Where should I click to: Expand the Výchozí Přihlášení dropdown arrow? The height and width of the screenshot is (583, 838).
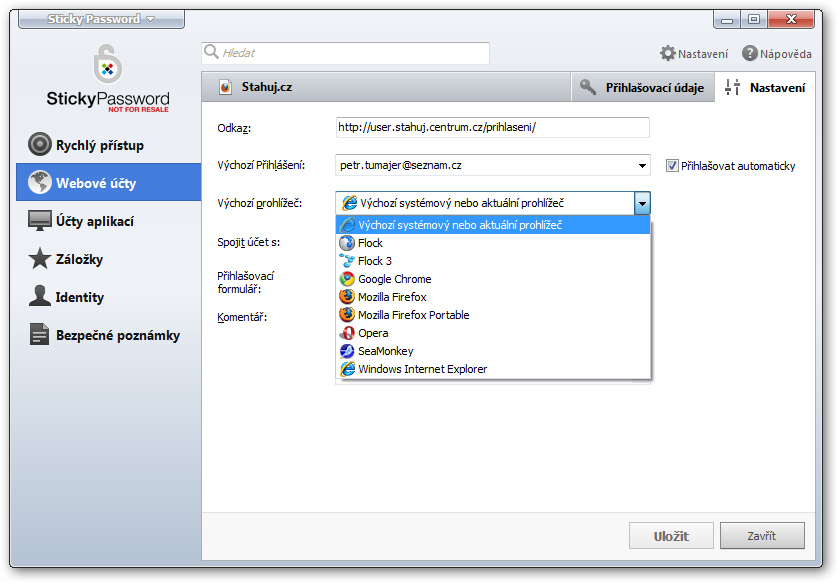[x=642, y=166]
